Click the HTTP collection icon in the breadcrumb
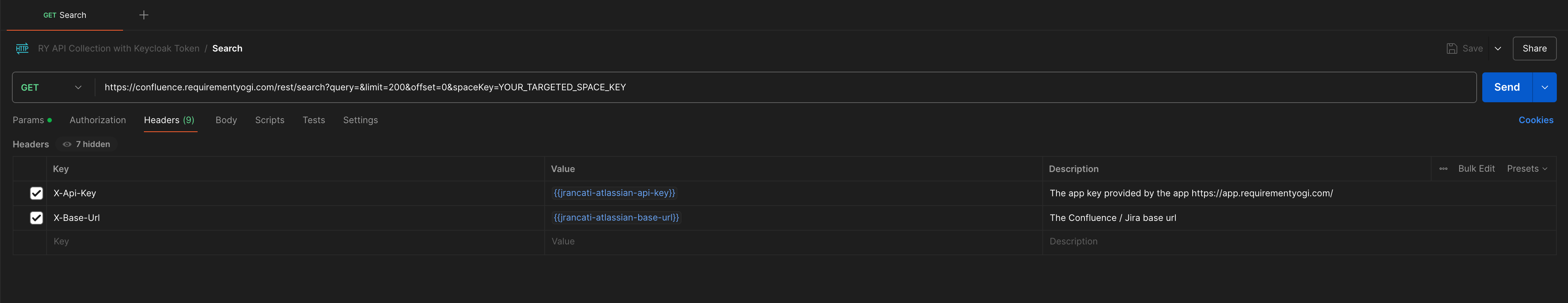The image size is (1568, 303). (x=22, y=48)
